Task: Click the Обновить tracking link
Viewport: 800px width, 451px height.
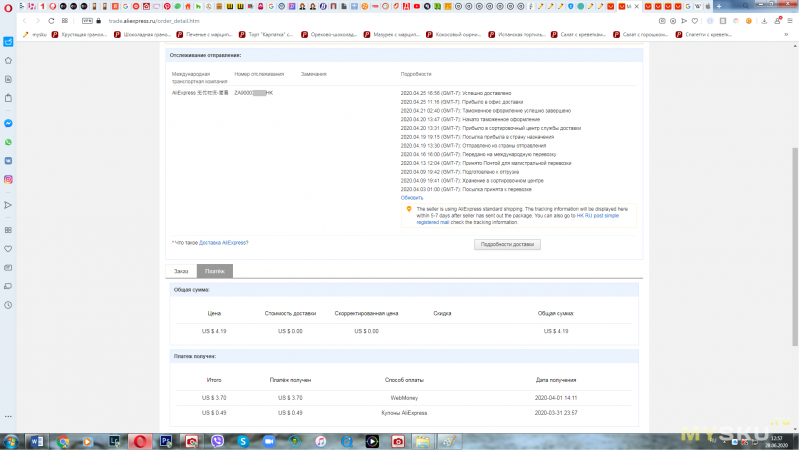Action: pos(412,198)
